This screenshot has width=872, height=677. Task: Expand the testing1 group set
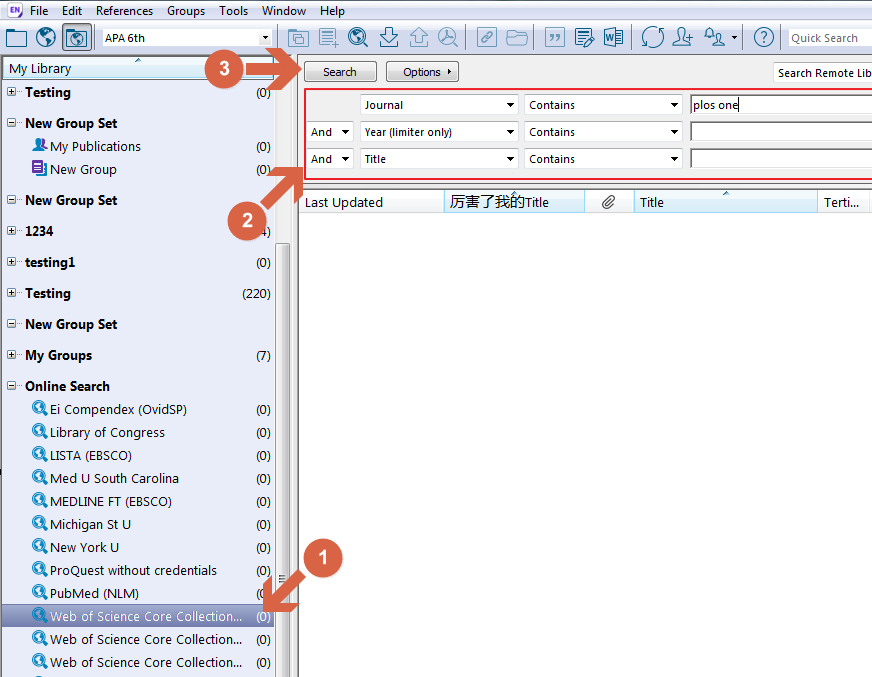[x=11, y=261]
